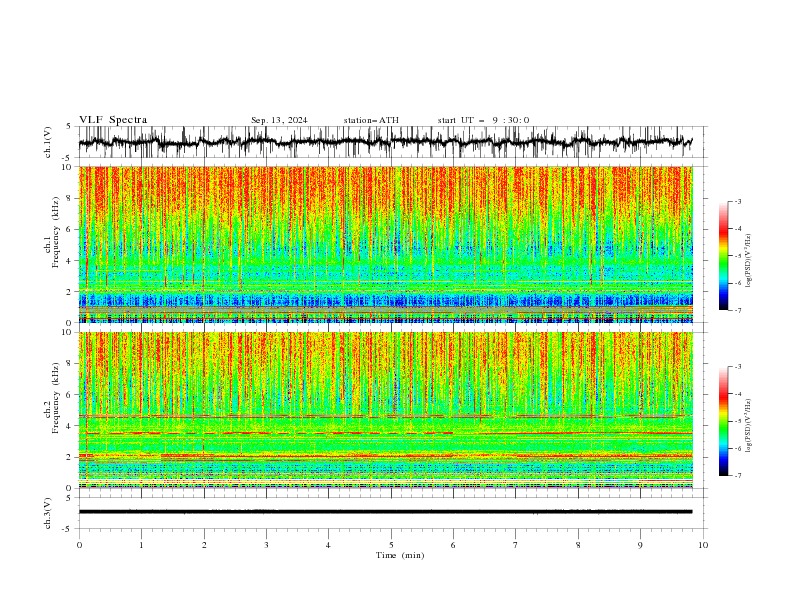Click time axis tick label "2"
This screenshot has width=792, height=612.
point(204,545)
